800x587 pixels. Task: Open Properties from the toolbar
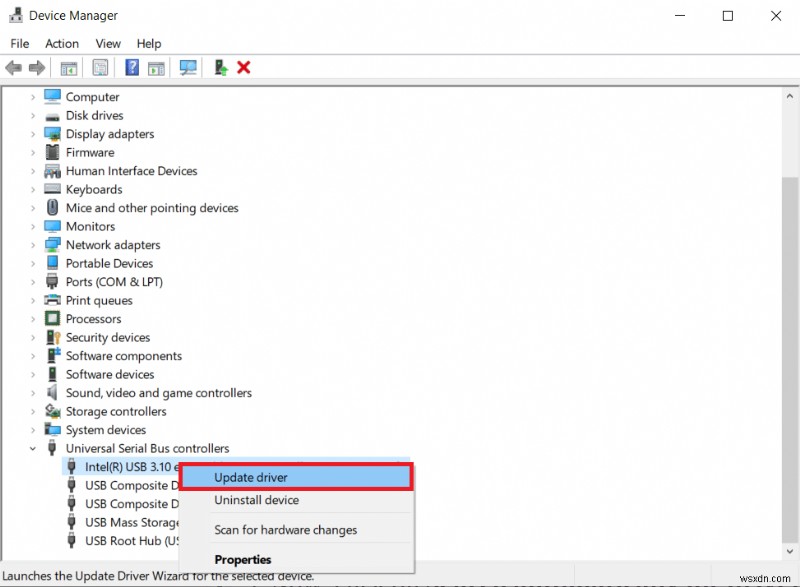(100, 67)
